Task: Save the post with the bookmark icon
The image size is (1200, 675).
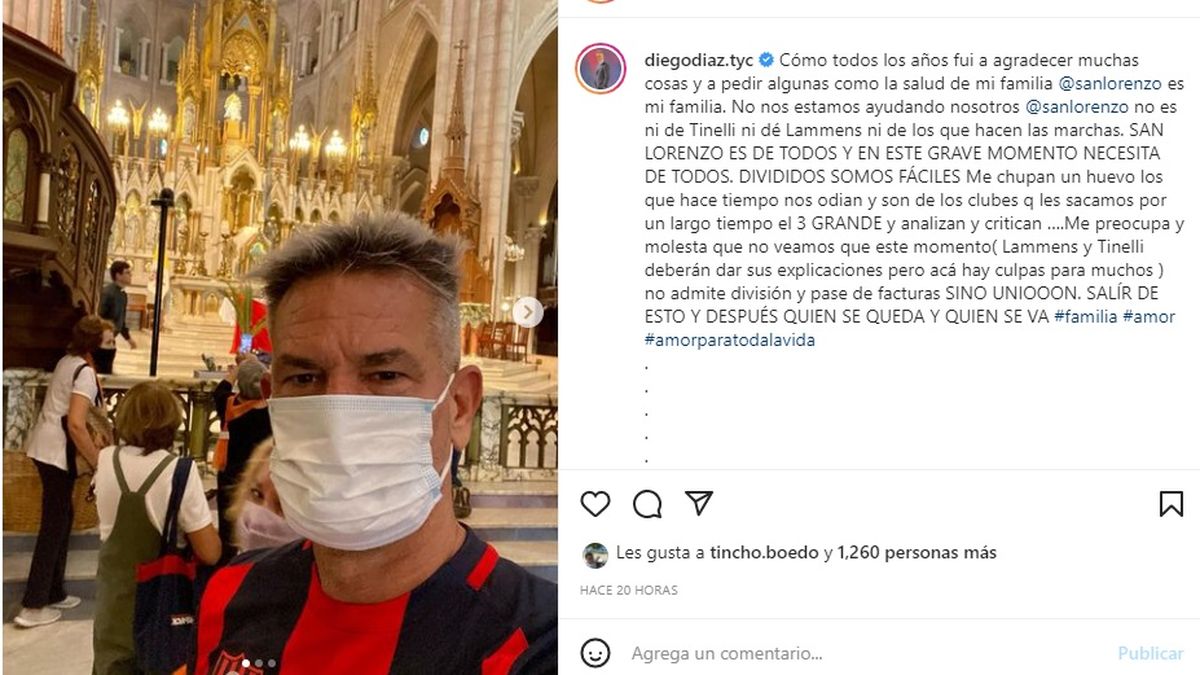Action: [x=1171, y=504]
